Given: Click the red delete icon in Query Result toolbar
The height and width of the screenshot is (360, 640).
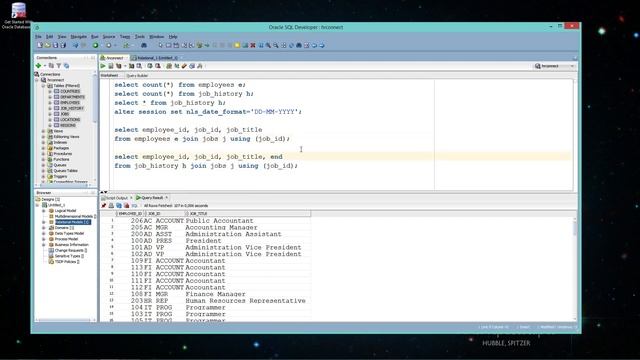Looking at the screenshot, I should pyautogui.click(x=127, y=206).
